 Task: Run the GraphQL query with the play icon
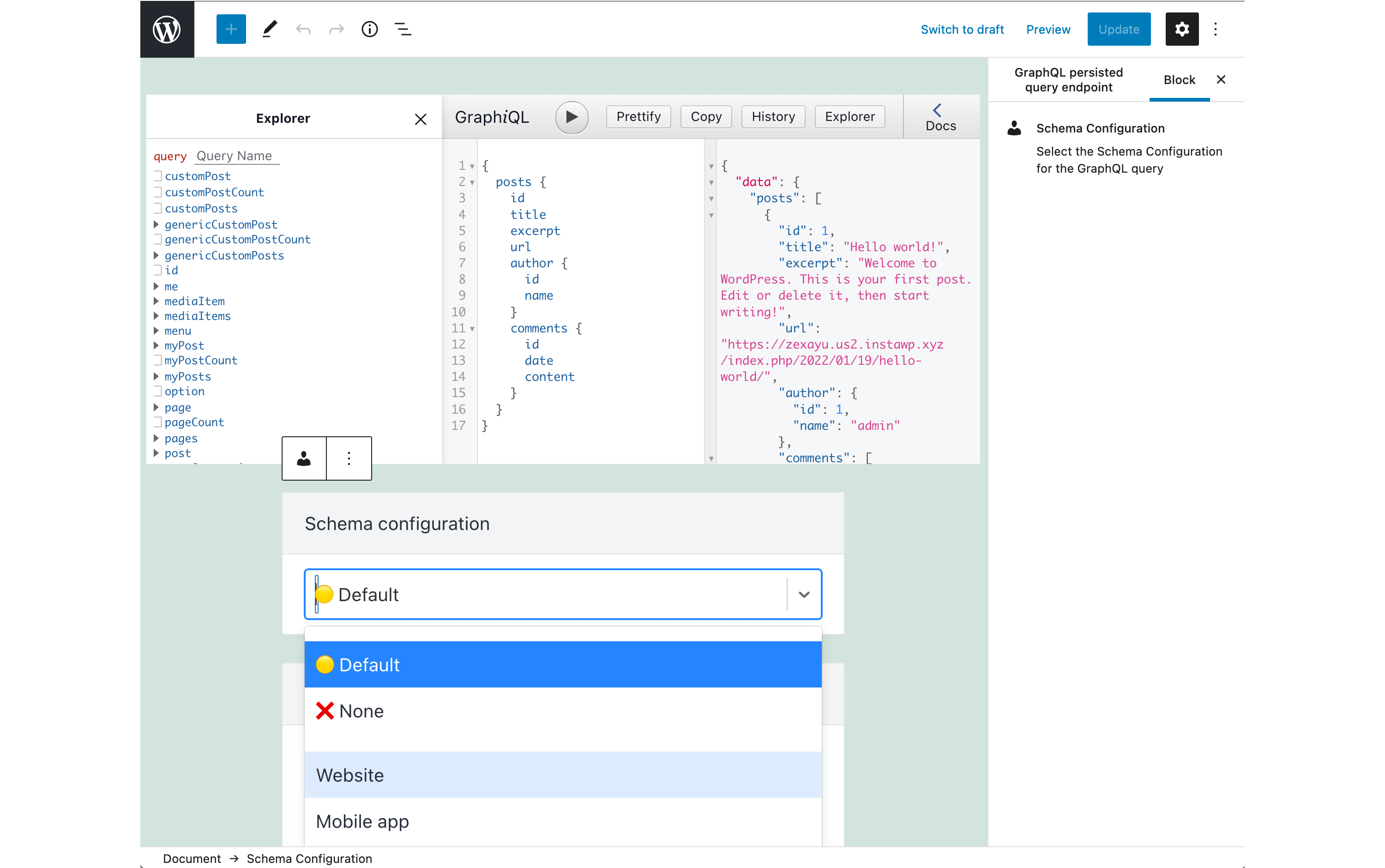coord(571,117)
